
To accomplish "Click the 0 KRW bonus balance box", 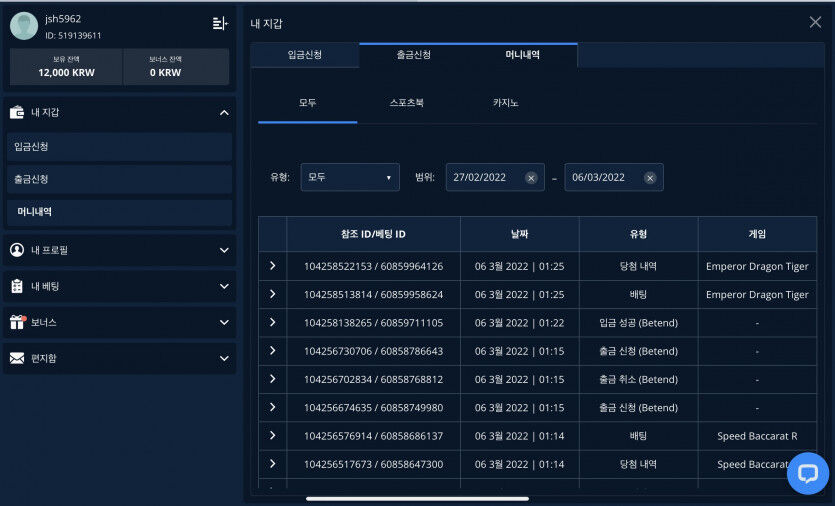I will pyautogui.click(x=176, y=67).
